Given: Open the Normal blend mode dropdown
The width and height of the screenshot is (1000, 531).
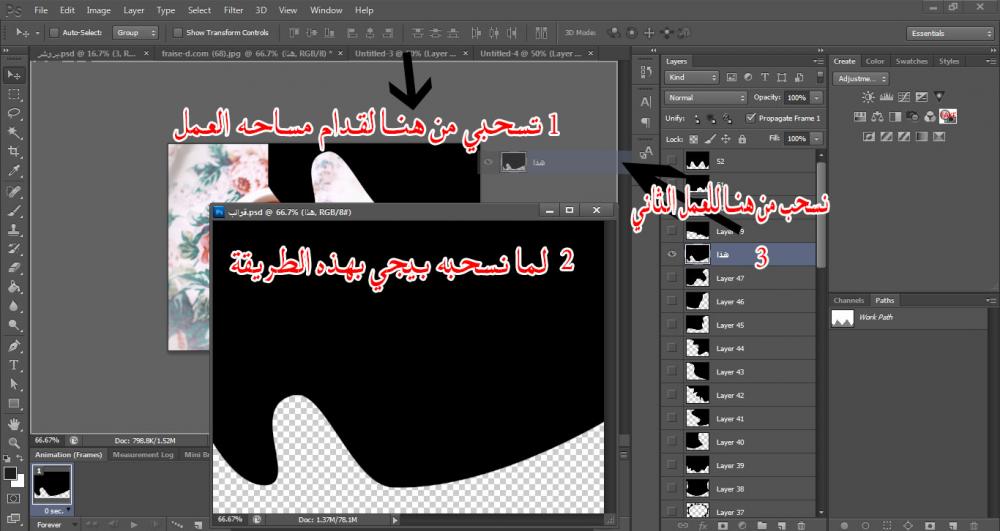Looking at the screenshot, I should (x=706, y=98).
